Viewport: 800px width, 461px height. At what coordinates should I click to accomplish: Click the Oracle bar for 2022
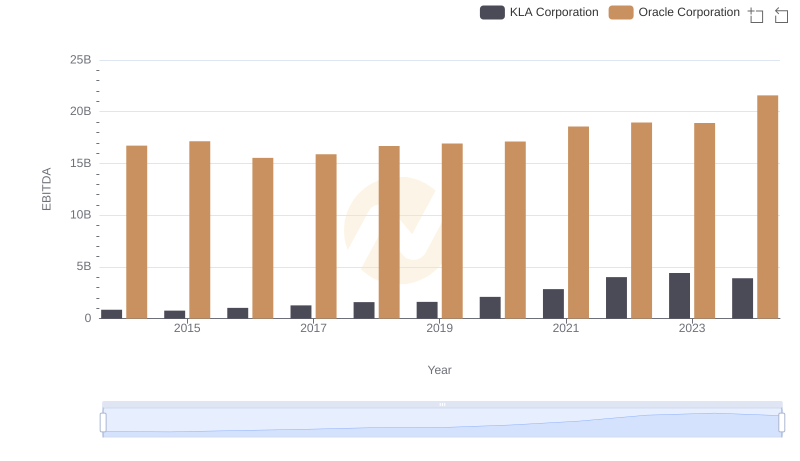tap(641, 221)
